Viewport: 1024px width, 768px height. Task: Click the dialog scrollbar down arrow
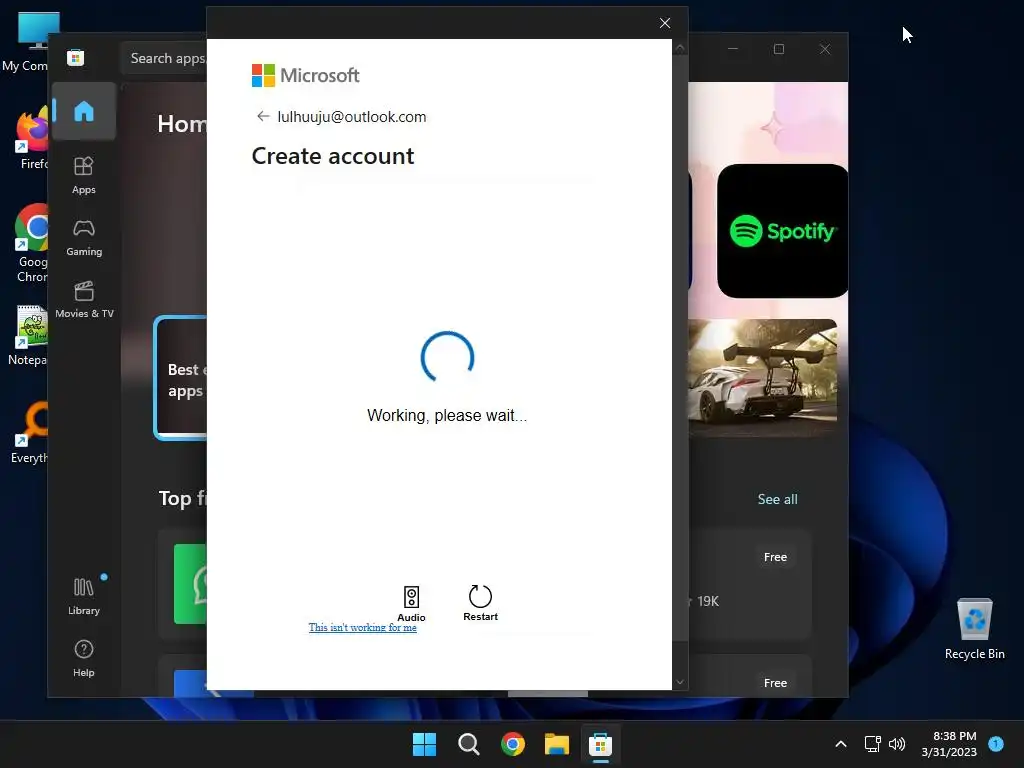(680, 682)
